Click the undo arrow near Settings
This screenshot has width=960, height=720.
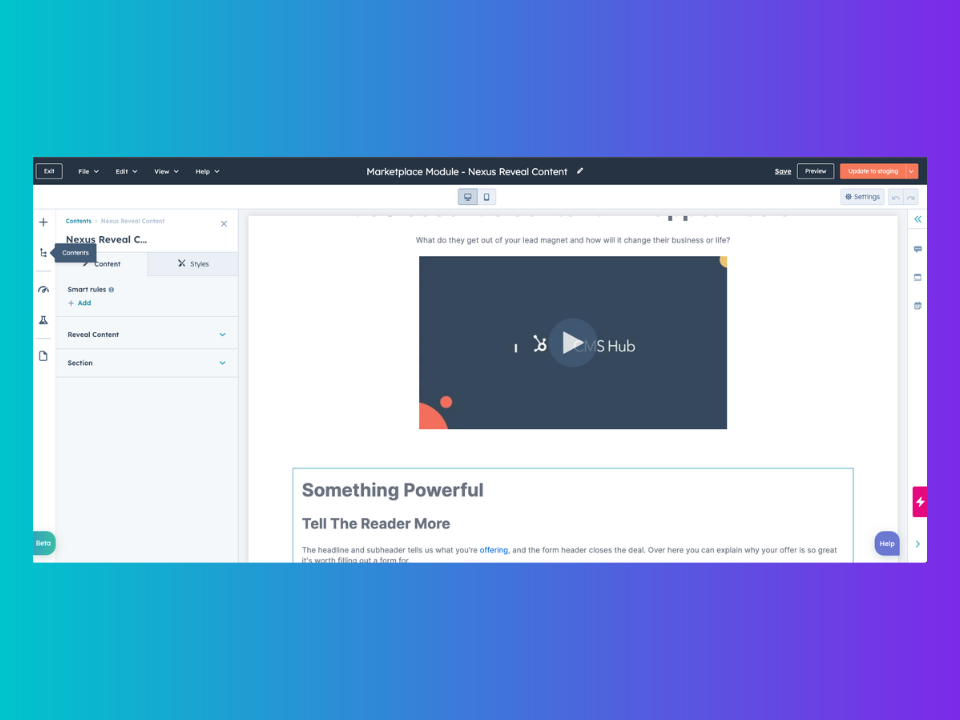point(897,196)
